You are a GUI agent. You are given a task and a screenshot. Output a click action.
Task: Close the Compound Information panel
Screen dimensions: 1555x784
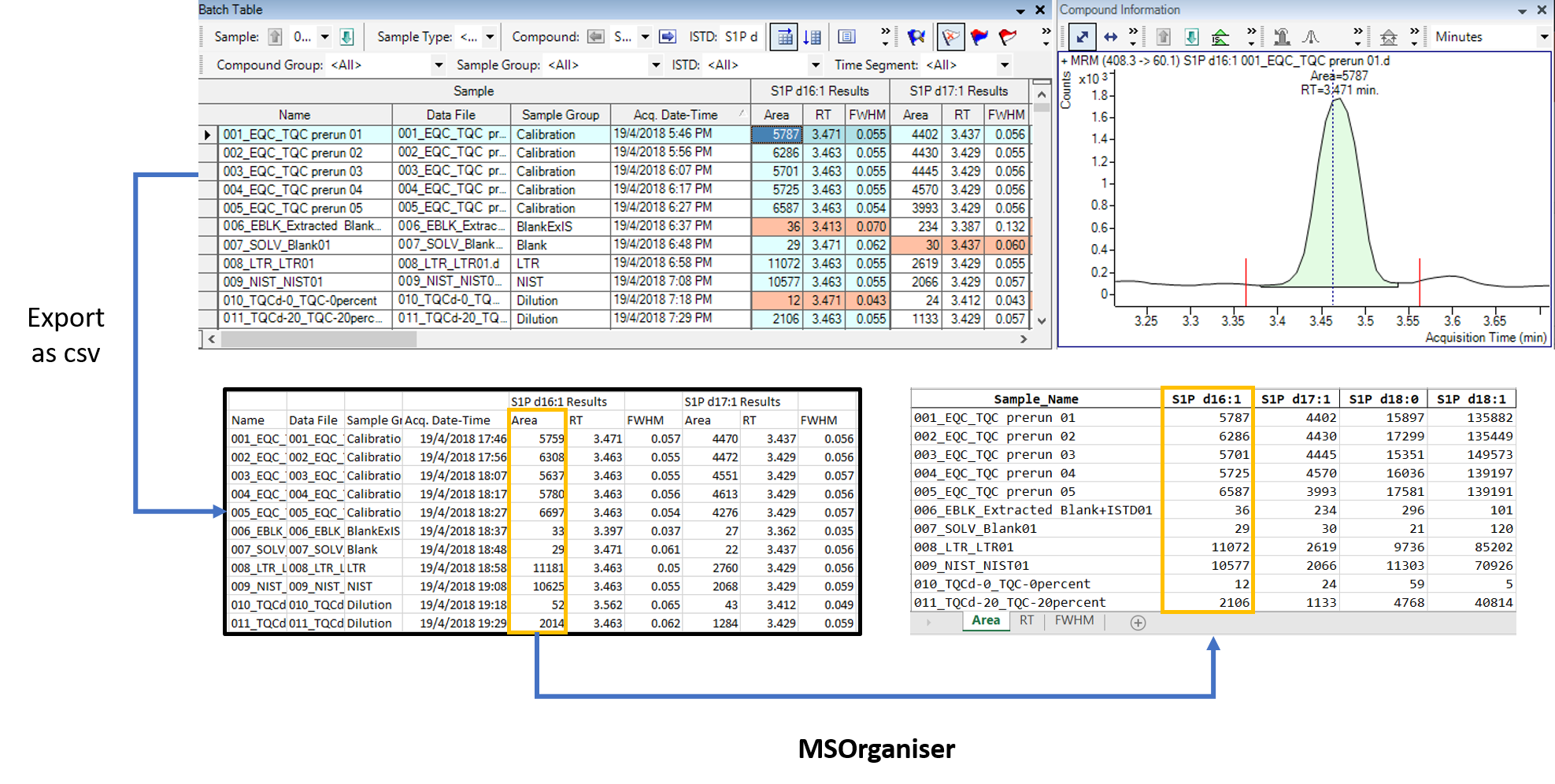[x=1542, y=10]
